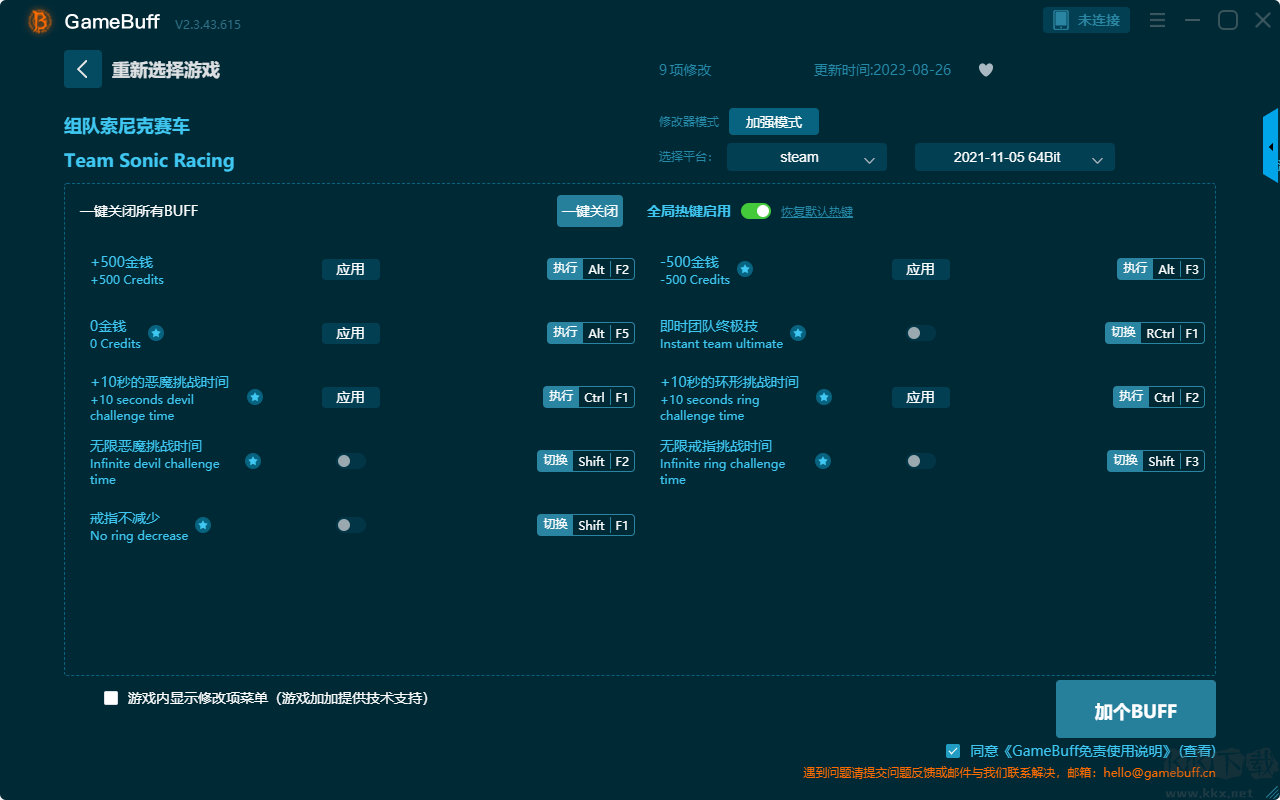The height and width of the screenshot is (800, 1280).
Task: Open the 2021-11-05 64Bit version dropdown
Action: click(x=1015, y=157)
